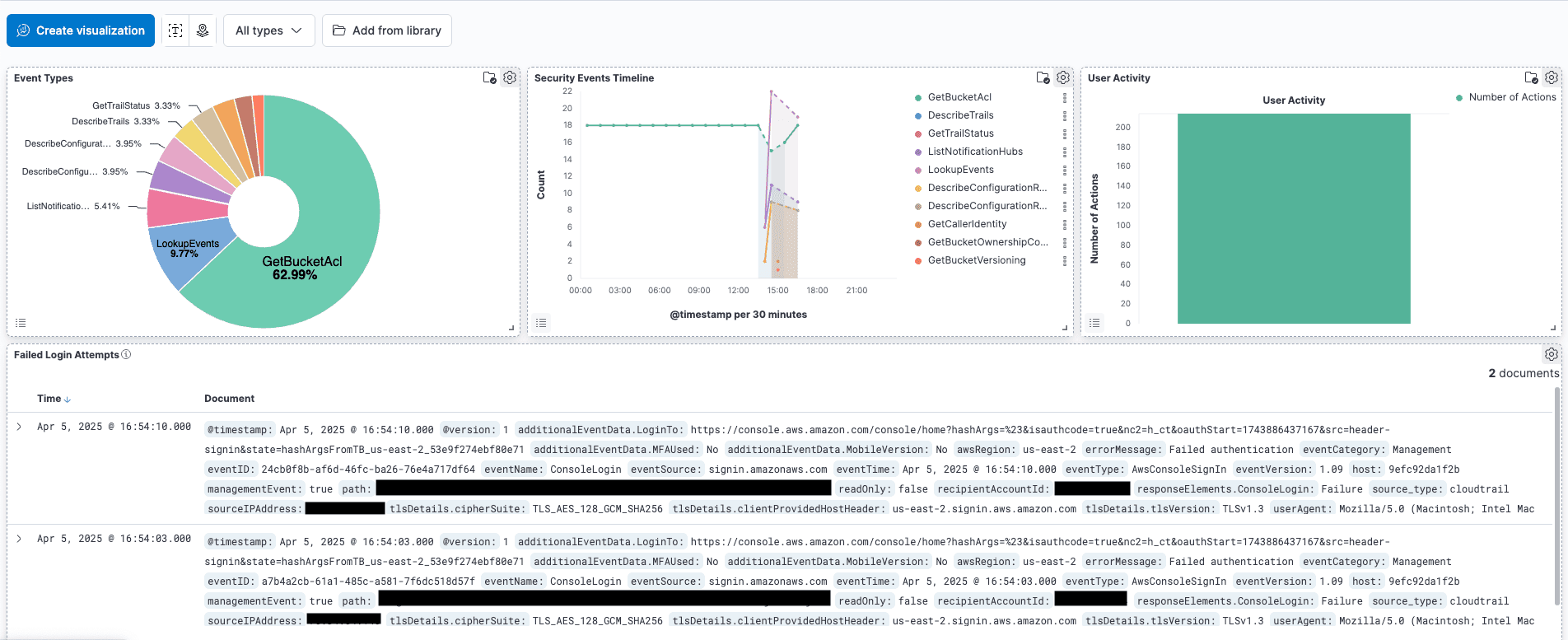The width and height of the screenshot is (1568, 640).
Task: Open options menu for GetBucketVersioning legend
Action: pos(1065,260)
